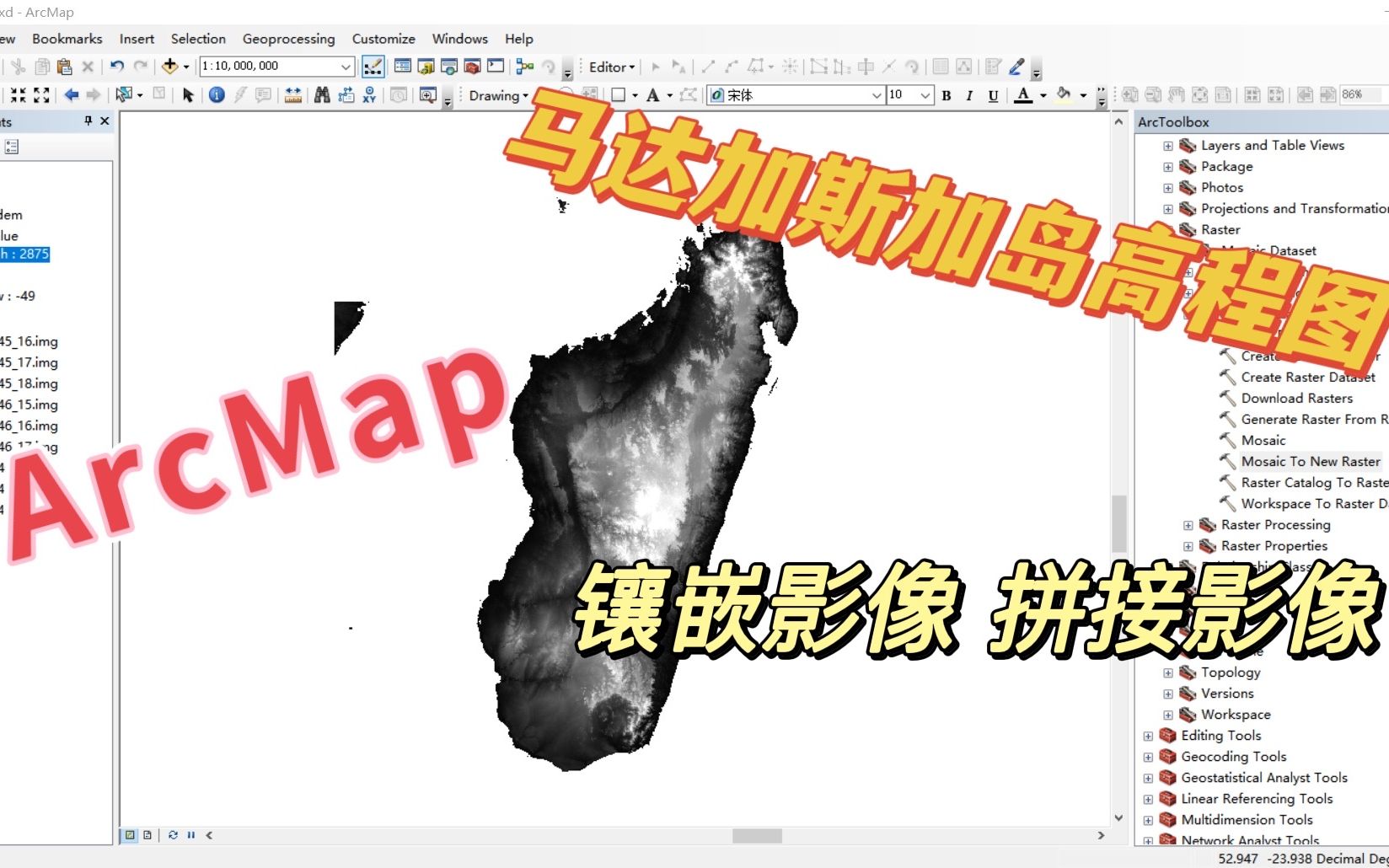Open the Find tool with binoculars icon
The image size is (1389, 868).
(x=324, y=95)
